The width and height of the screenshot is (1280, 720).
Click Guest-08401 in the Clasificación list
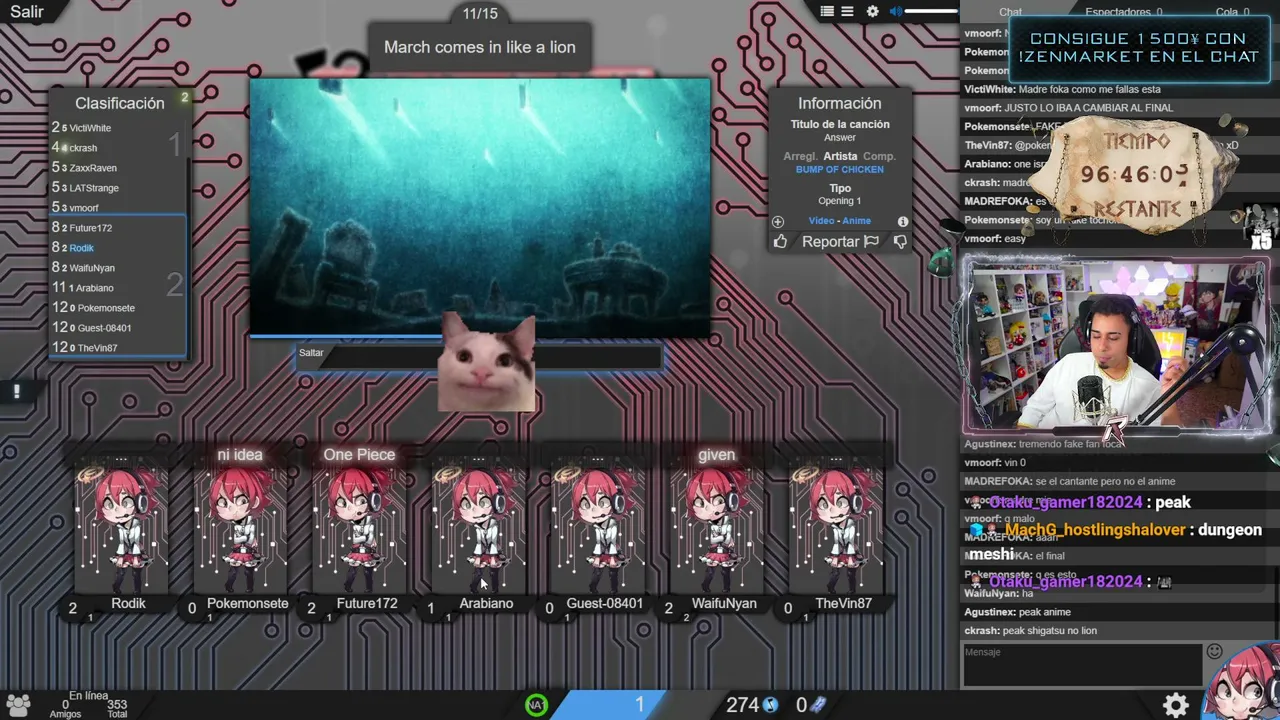104,328
